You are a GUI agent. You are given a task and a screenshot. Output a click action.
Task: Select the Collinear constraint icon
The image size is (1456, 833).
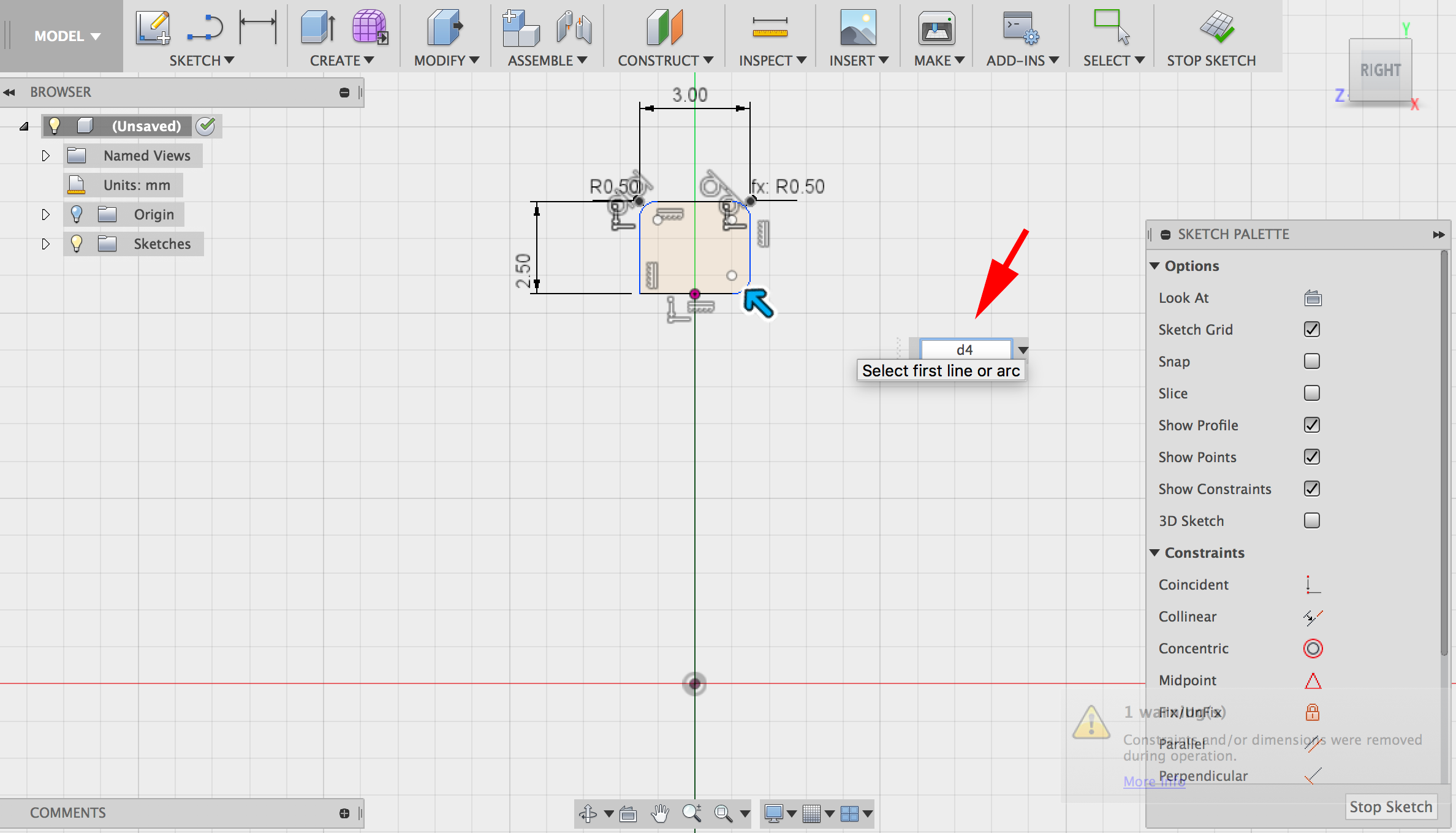pos(1313,617)
